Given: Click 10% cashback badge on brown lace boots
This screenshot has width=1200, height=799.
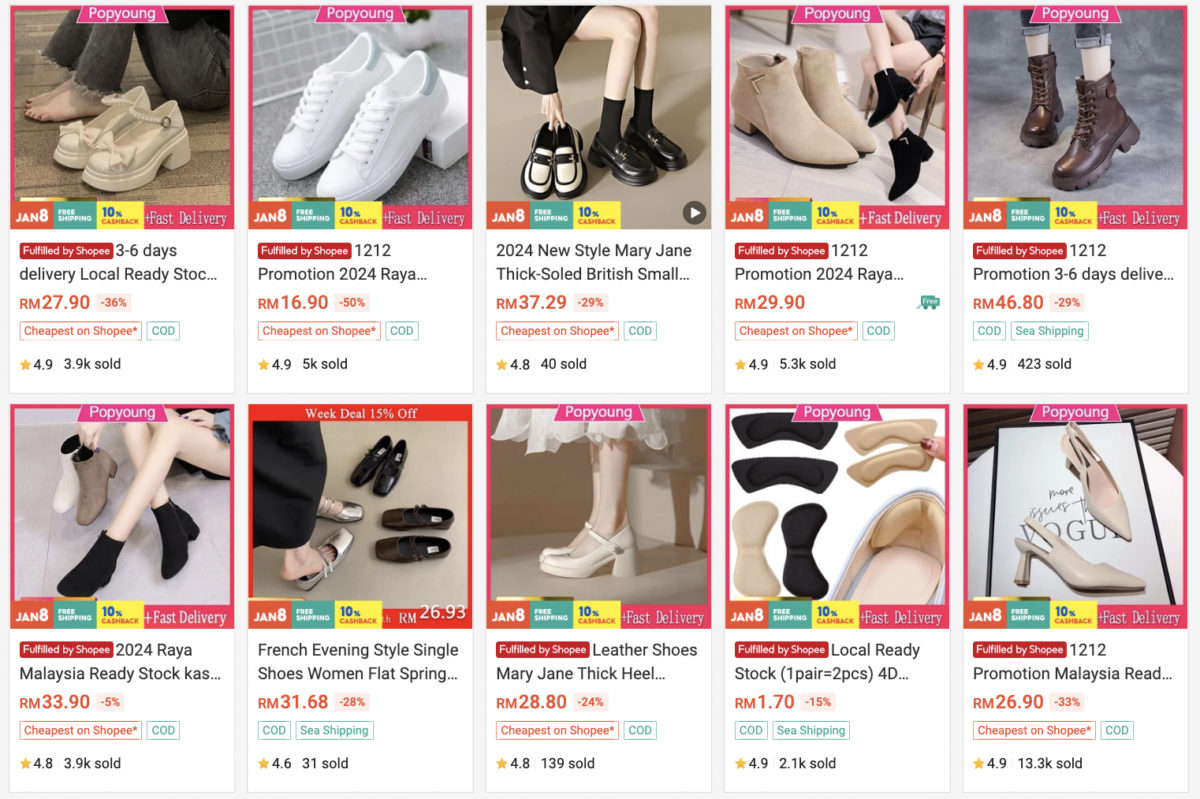Looking at the screenshot, I should [x=1073, y=216].
